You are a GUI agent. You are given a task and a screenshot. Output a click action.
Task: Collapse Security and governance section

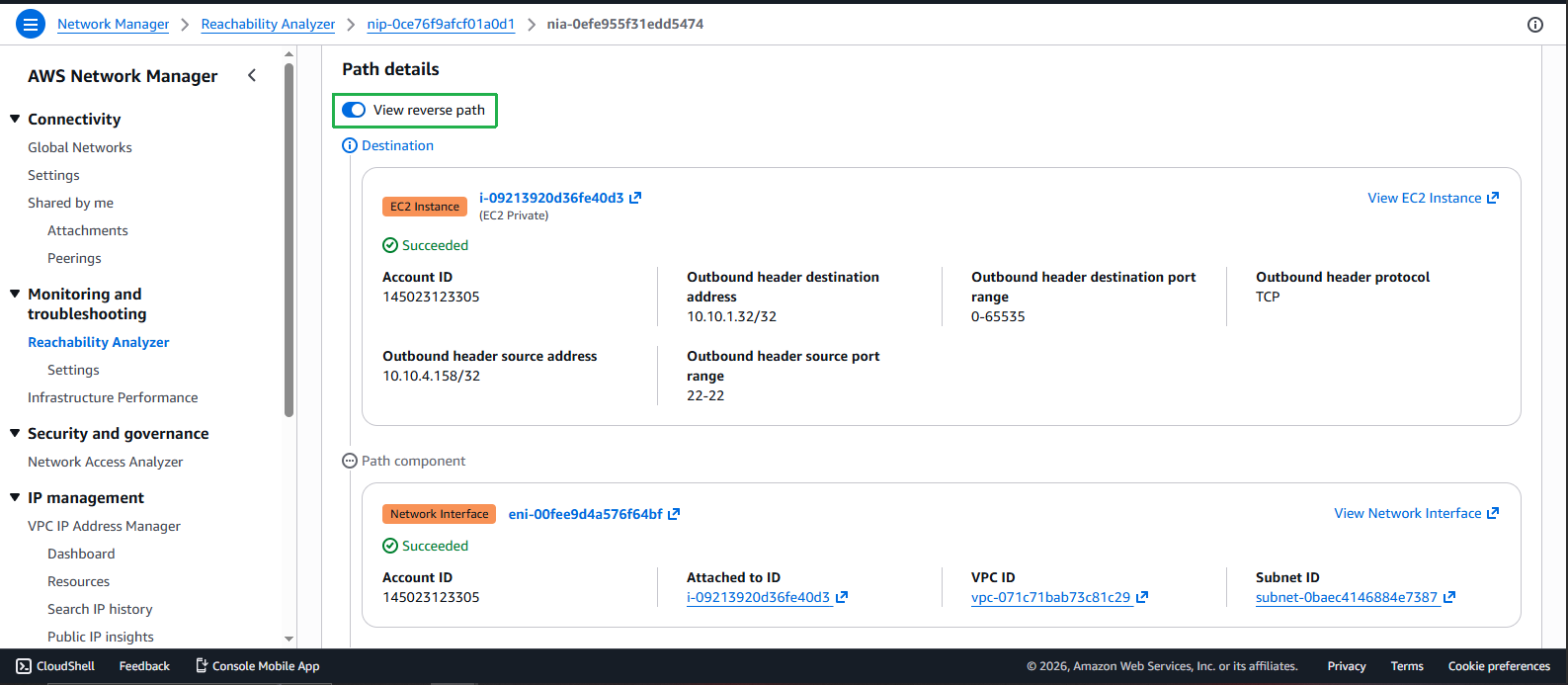point(15,433)
